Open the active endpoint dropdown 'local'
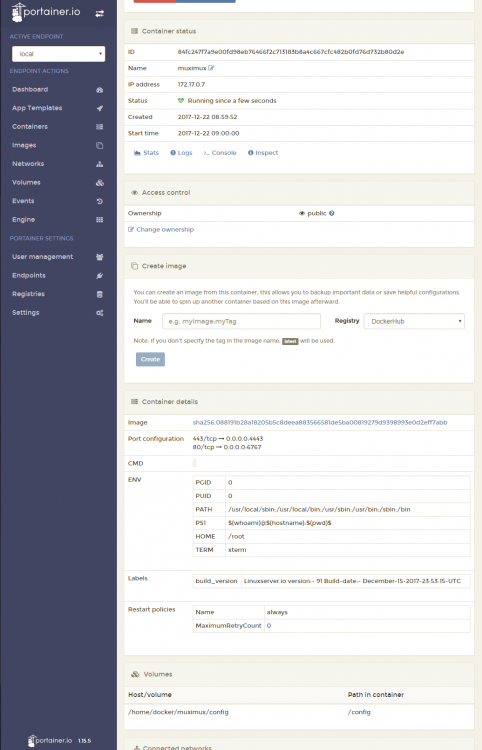The image size is (482, 750). coord(58,54)
